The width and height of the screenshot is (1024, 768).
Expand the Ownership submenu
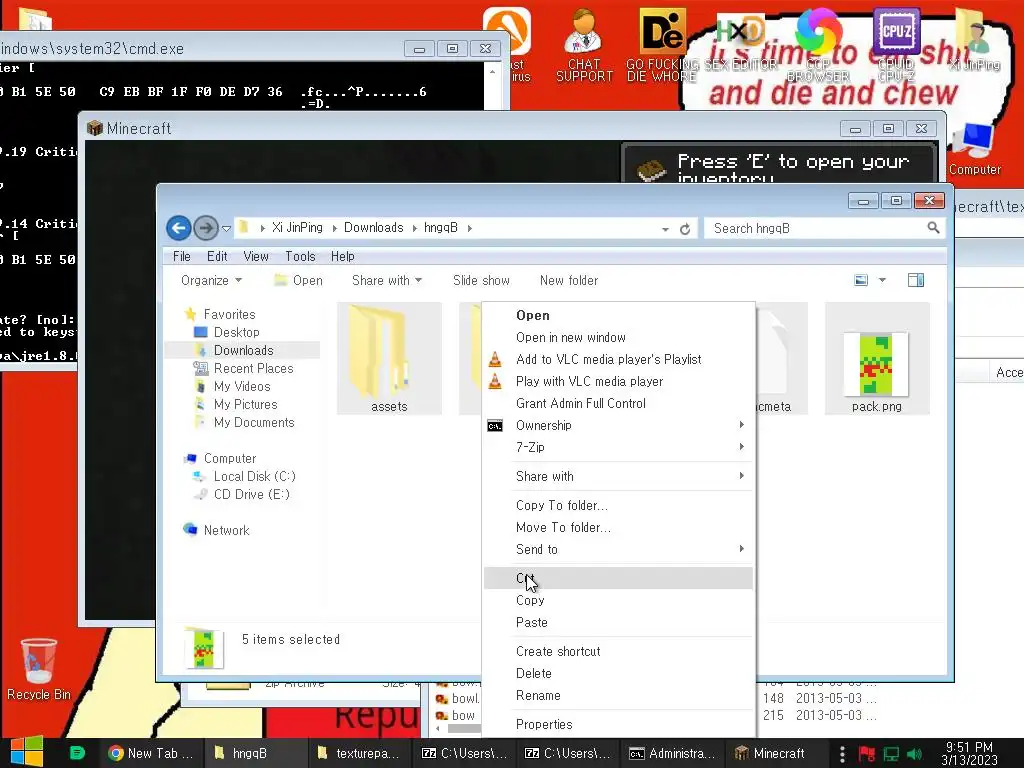(x=618, y=426)
